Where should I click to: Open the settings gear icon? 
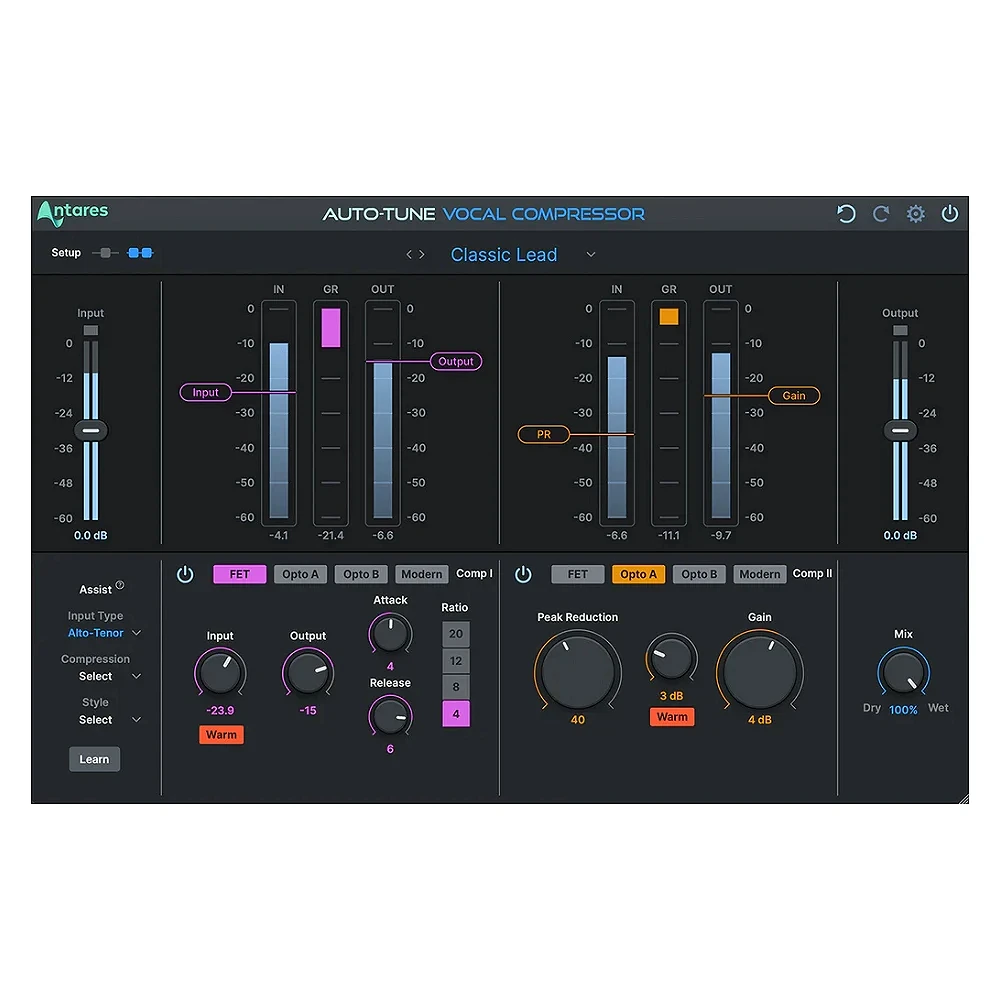point(915,214)
